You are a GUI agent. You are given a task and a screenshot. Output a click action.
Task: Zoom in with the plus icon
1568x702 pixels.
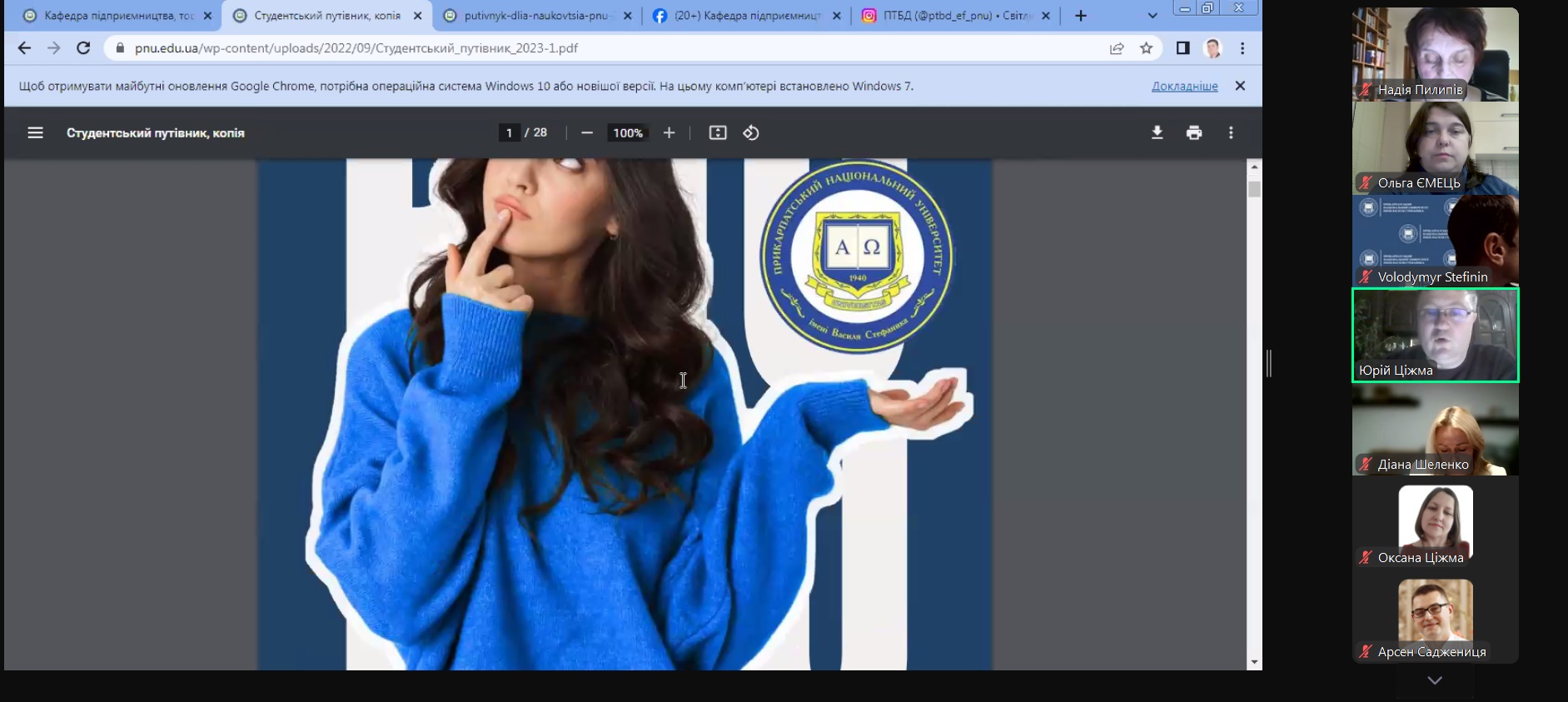[669, 132]
